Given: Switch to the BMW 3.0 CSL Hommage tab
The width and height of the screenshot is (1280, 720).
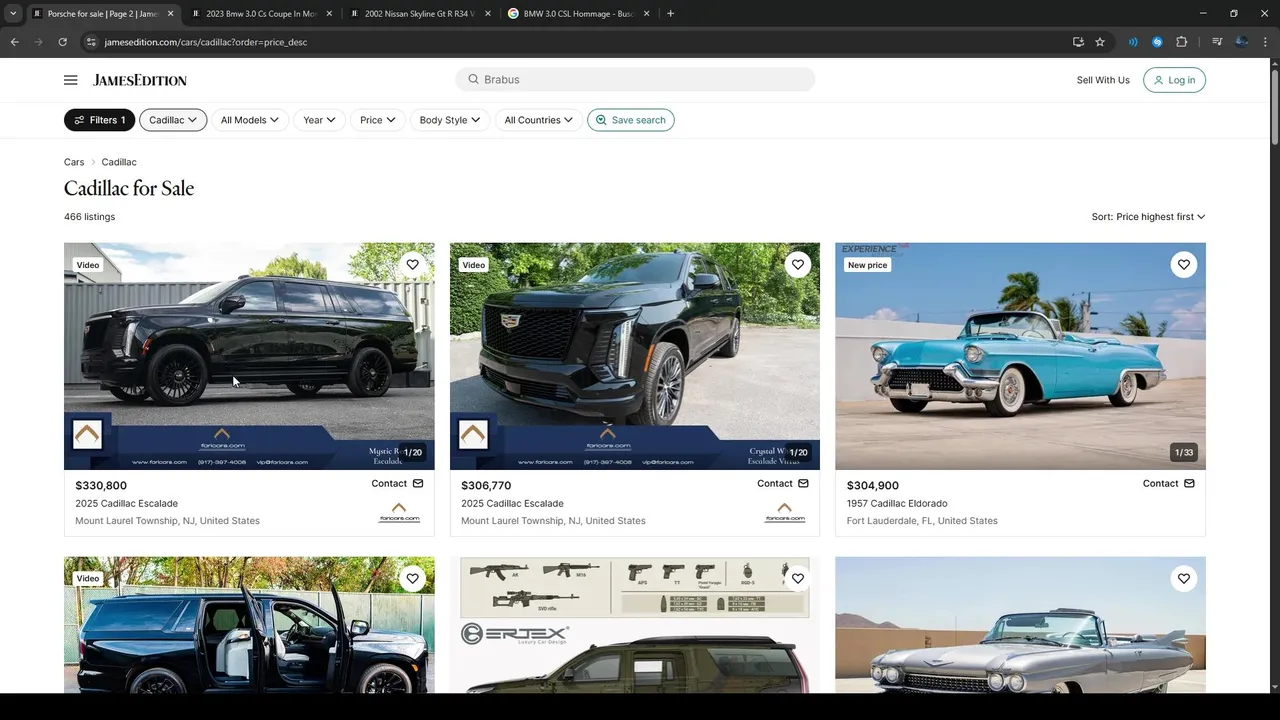Looking at the screenshot, I should click(577, 14).
